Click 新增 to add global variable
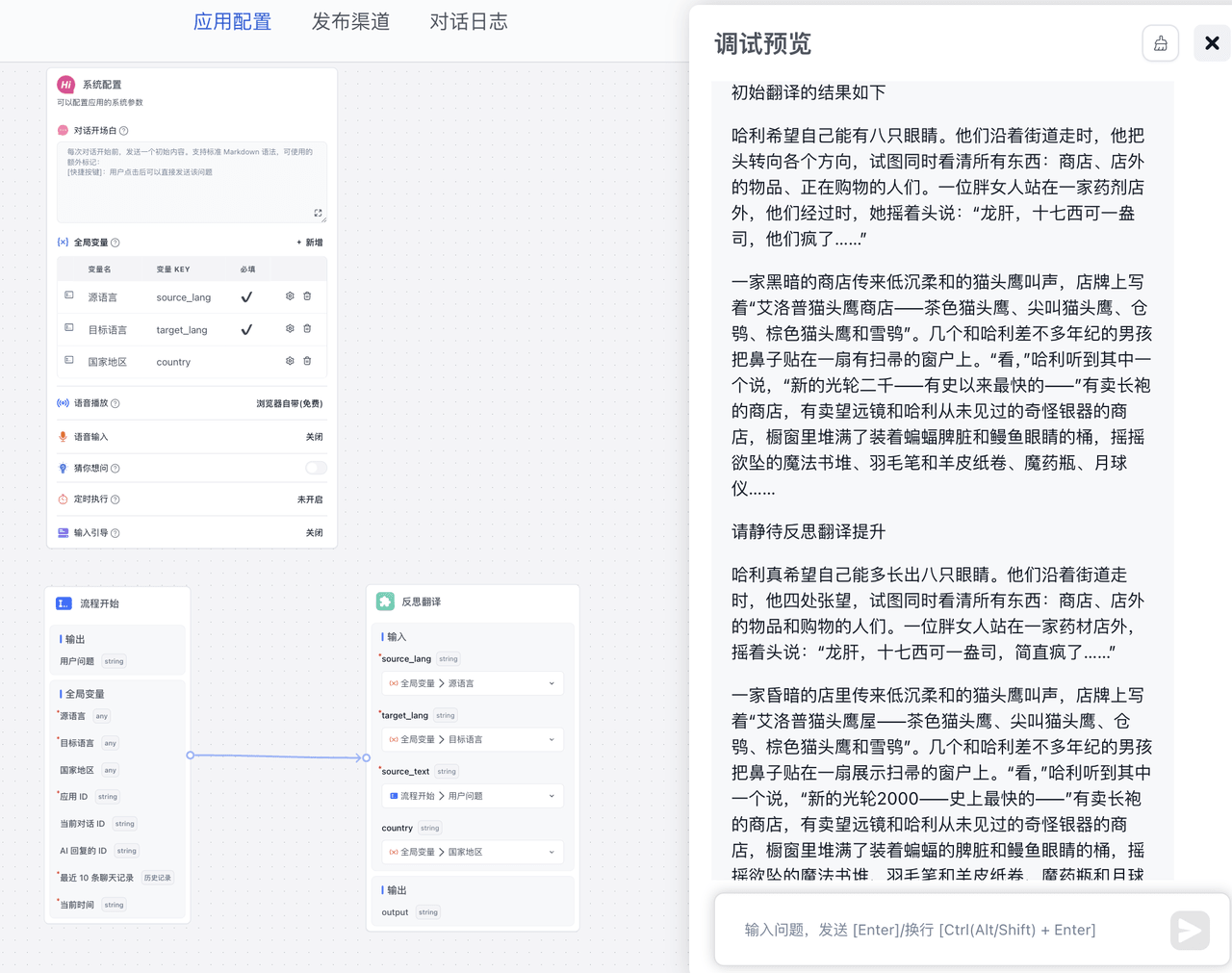 [x=310, y=243]
